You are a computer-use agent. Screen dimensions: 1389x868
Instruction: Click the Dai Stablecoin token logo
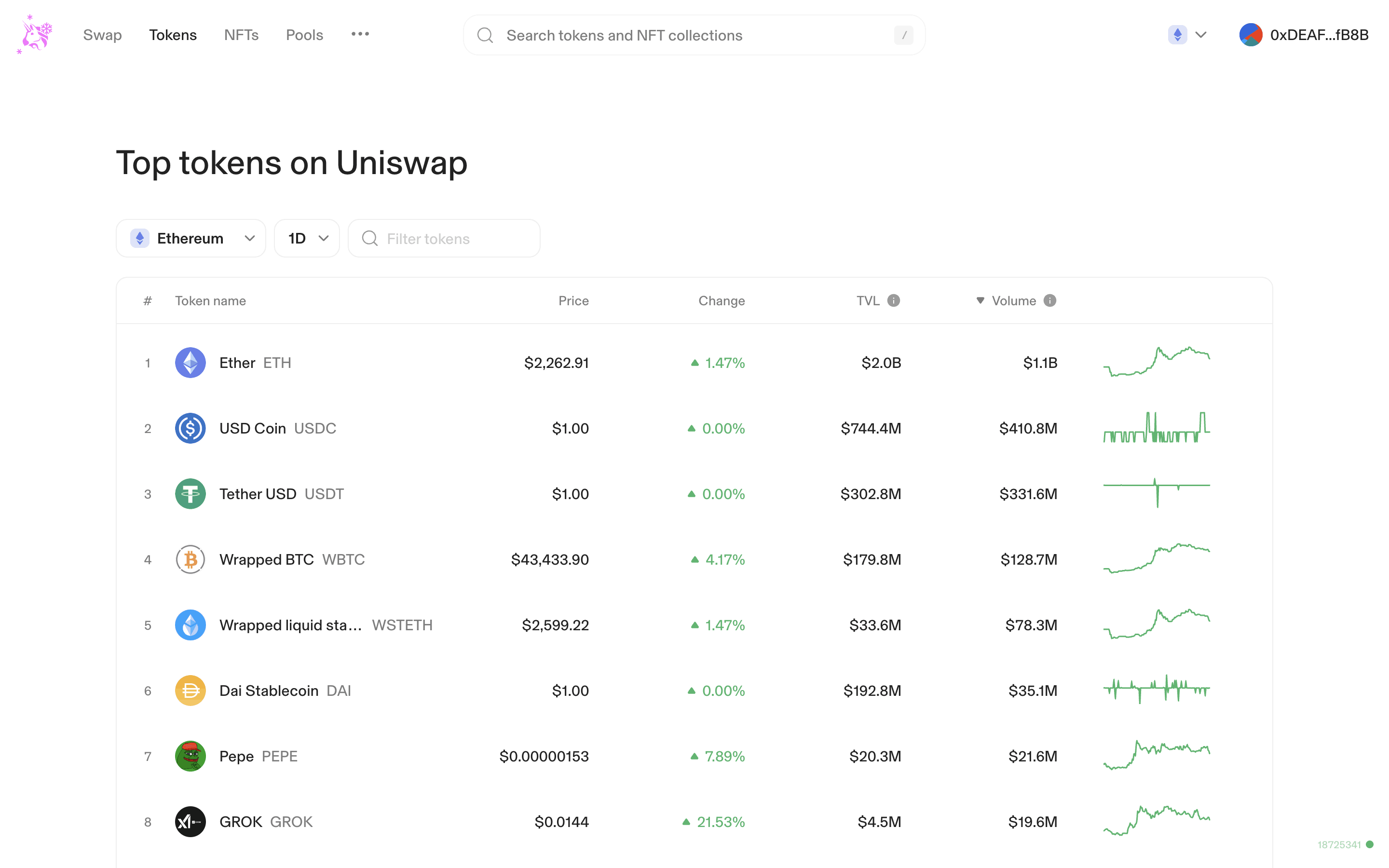[x=191, y=691]
